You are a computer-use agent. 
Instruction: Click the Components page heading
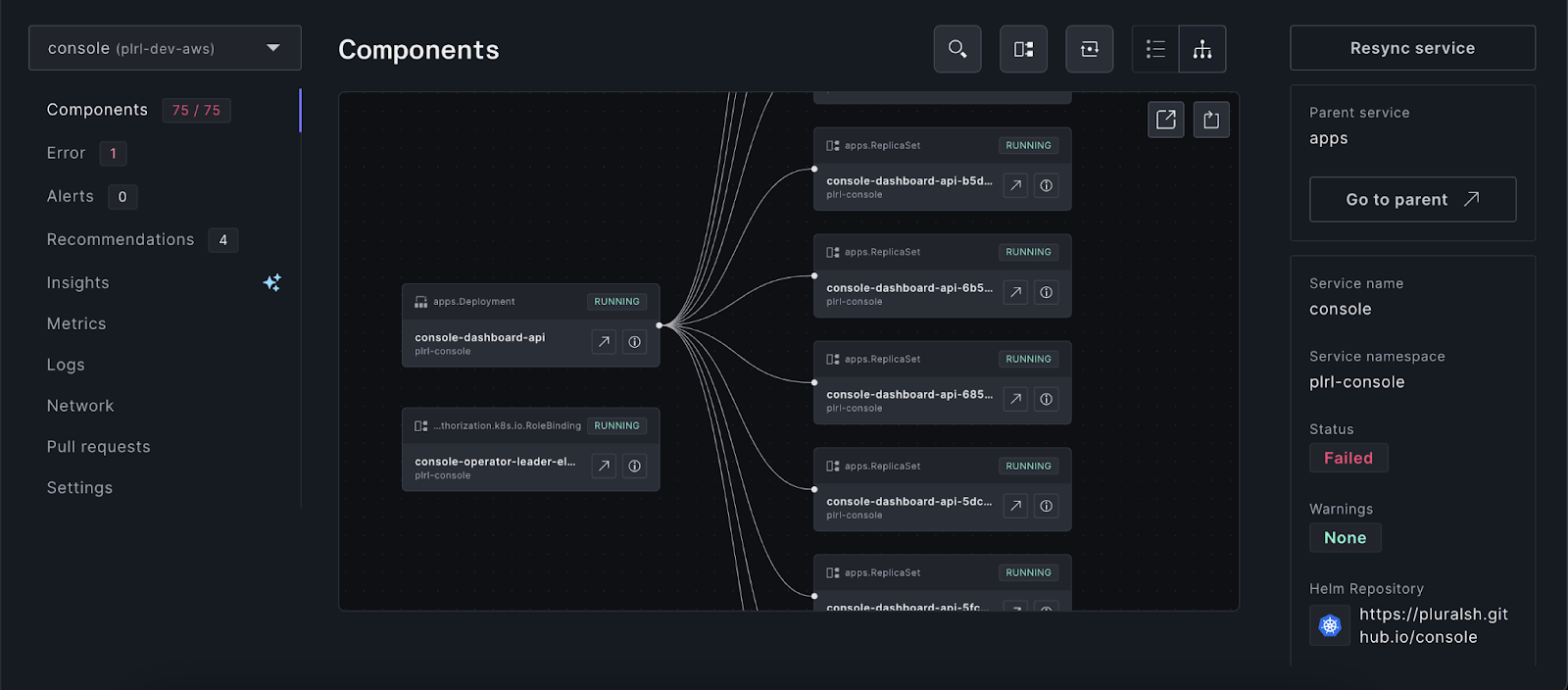click(418, 50)
